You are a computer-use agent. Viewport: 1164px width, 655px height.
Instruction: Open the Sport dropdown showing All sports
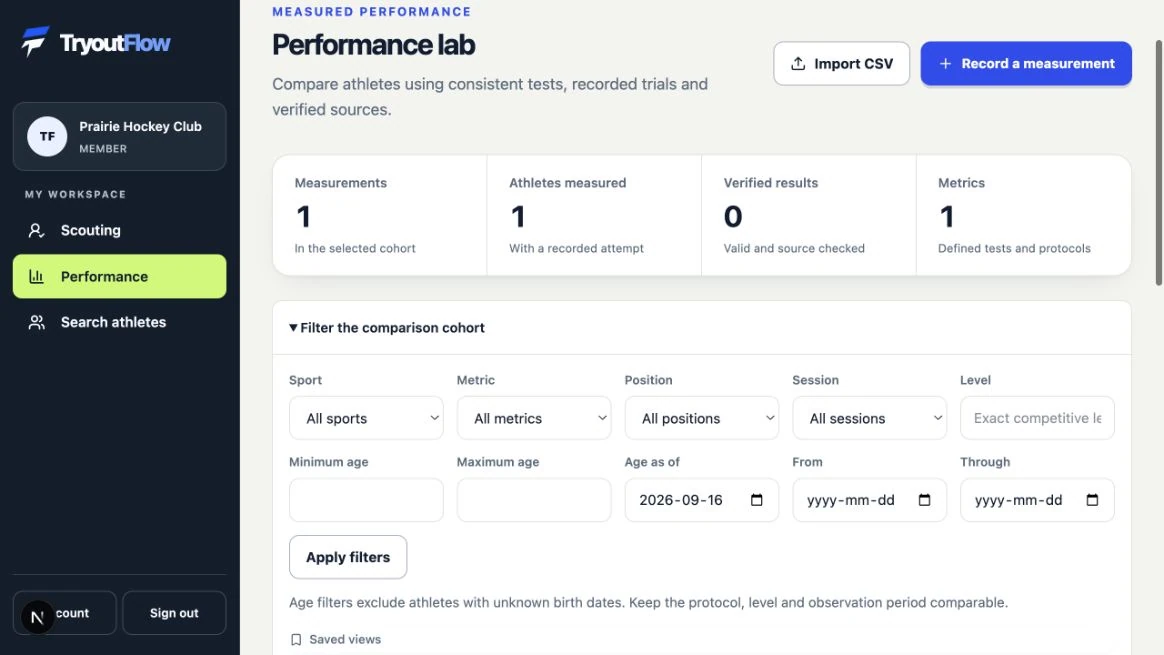click(366, 418)
